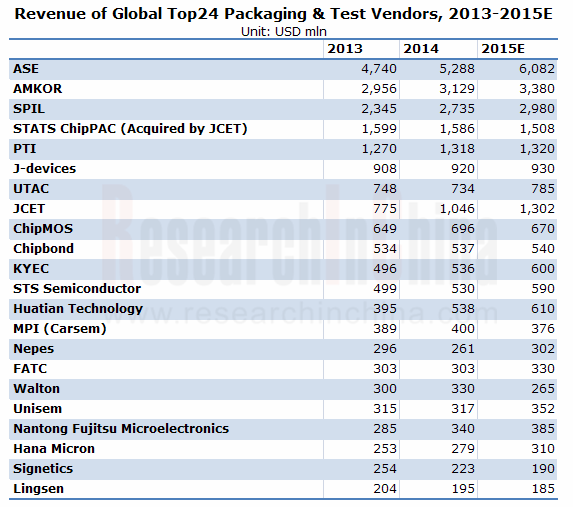Screen dimensions: 573x507
Task: Click the JCET vendor name
Action: pyautogui.click(x=29, y=209)
